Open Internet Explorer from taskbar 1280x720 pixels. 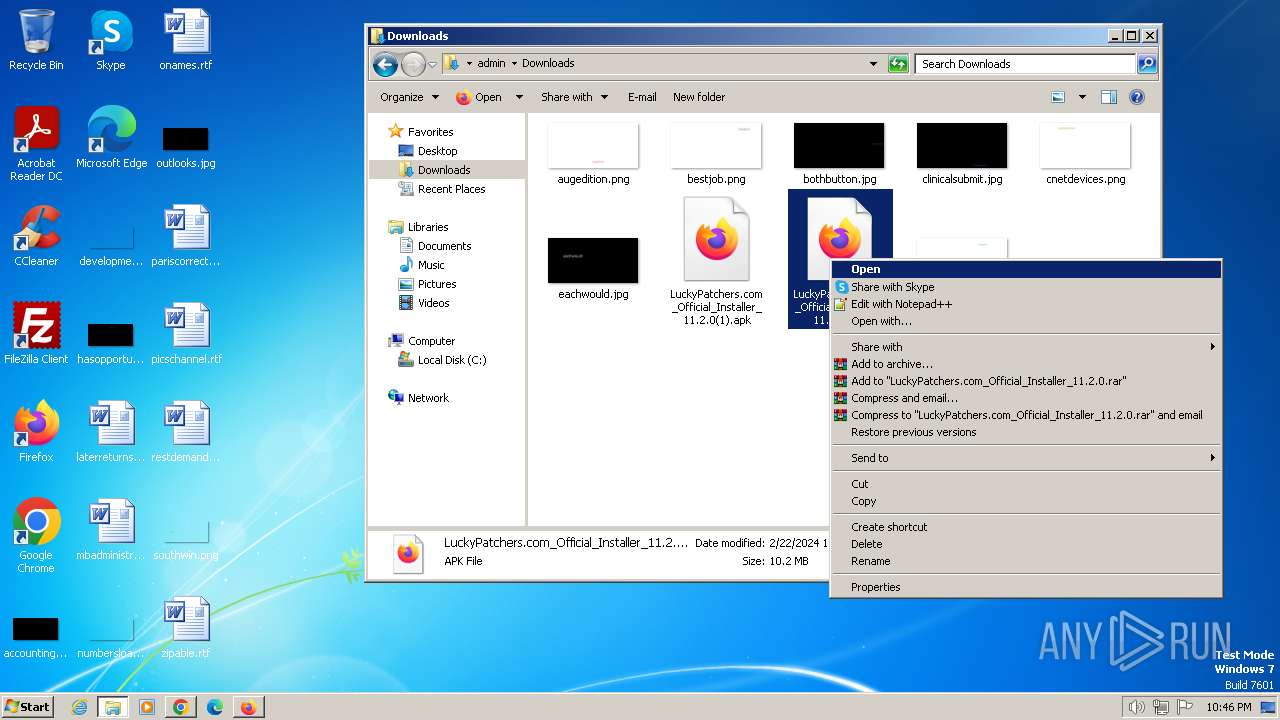coord(79,707)
